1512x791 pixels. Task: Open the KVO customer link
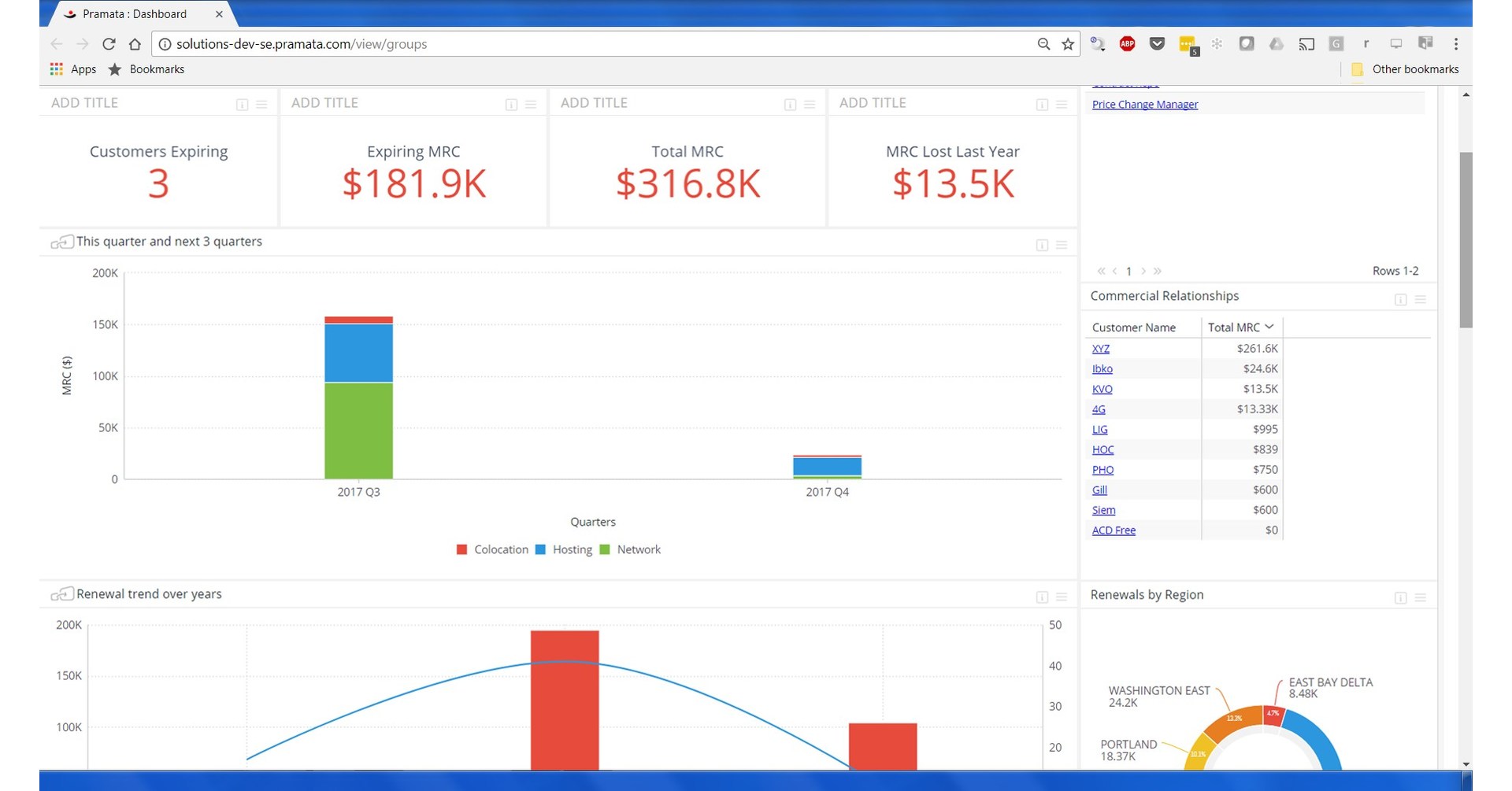[x=1102, y=390]
